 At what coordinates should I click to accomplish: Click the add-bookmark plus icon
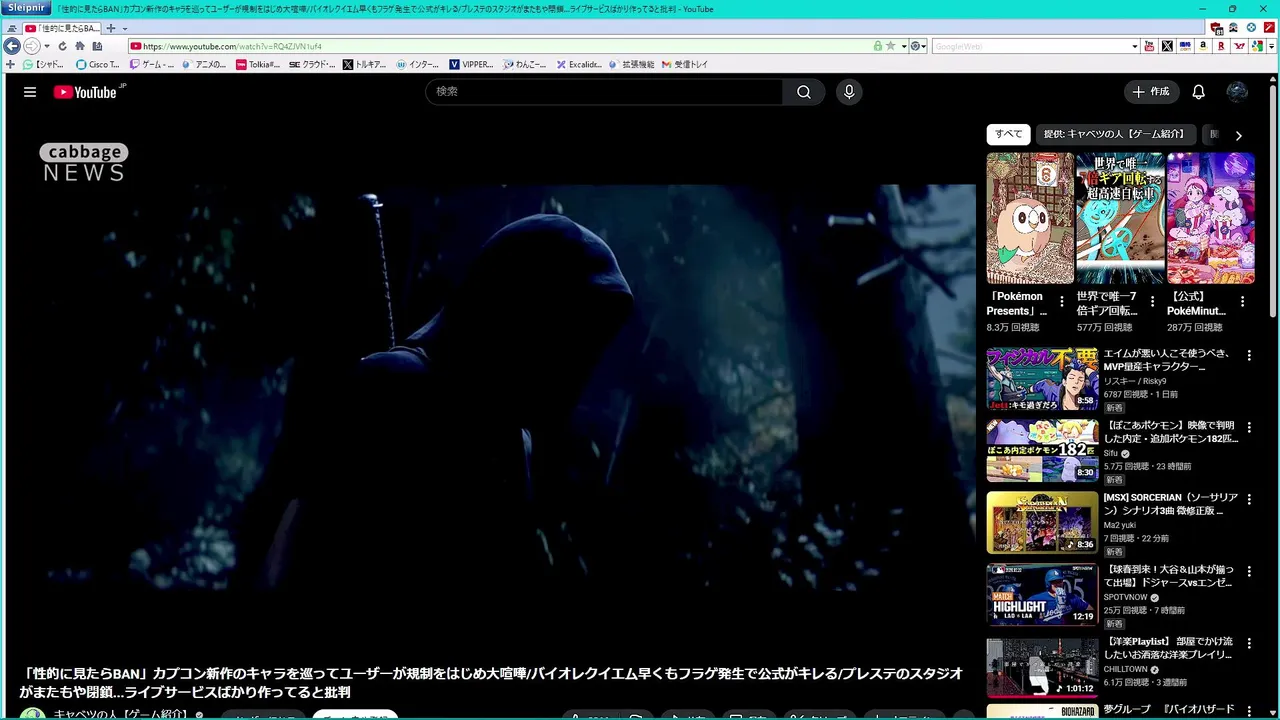(x=10, y=64)
